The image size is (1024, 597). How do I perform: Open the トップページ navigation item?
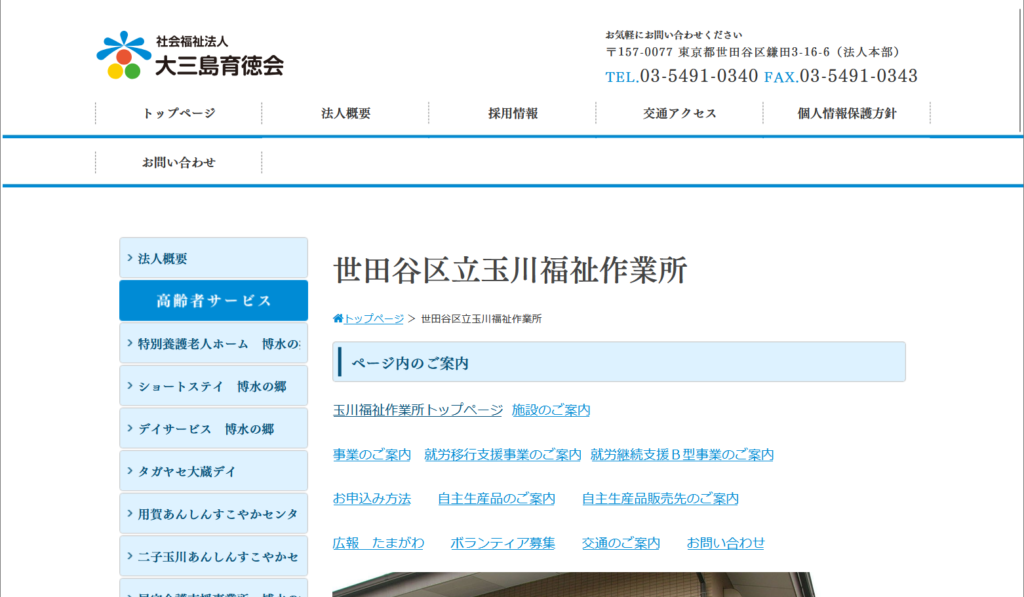click(178, 113)
